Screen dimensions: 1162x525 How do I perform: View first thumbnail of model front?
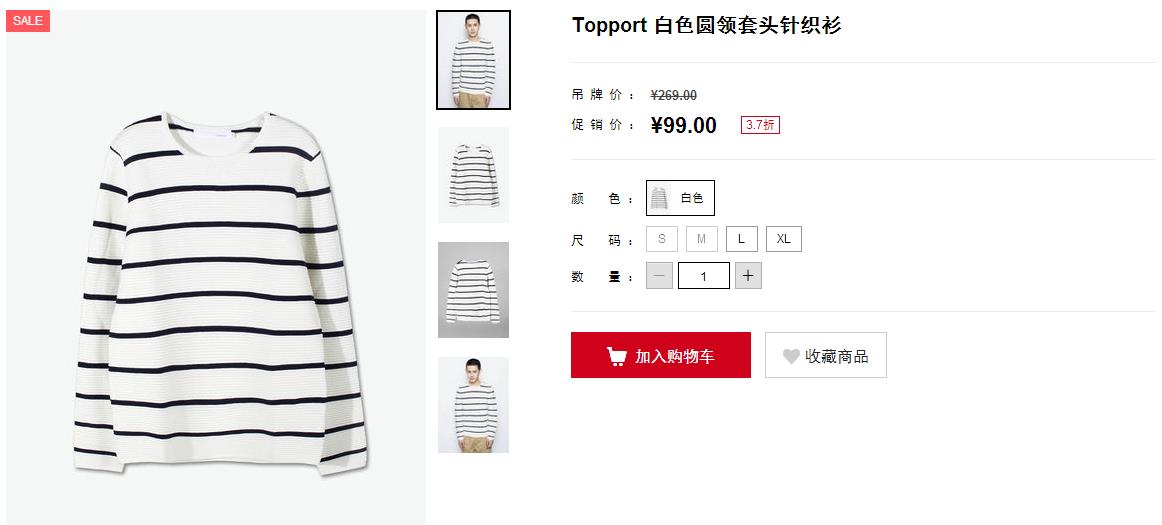point(474,60)
